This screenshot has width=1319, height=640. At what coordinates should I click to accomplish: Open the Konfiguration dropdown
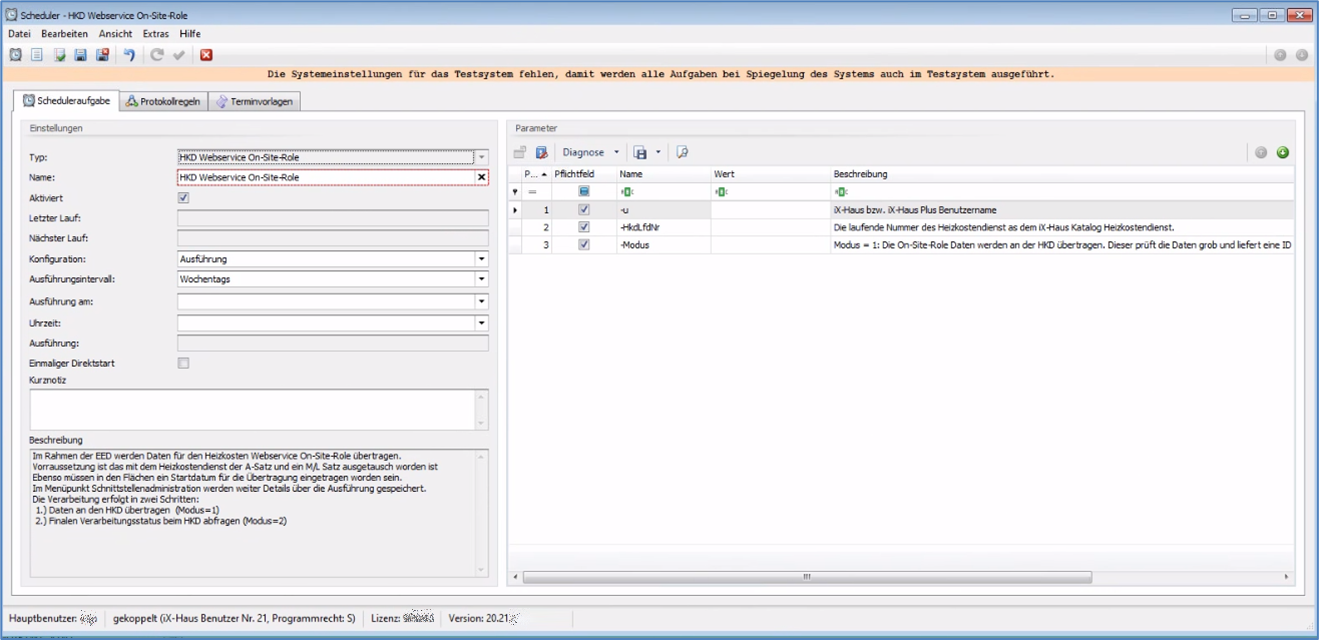pos(481,259)
